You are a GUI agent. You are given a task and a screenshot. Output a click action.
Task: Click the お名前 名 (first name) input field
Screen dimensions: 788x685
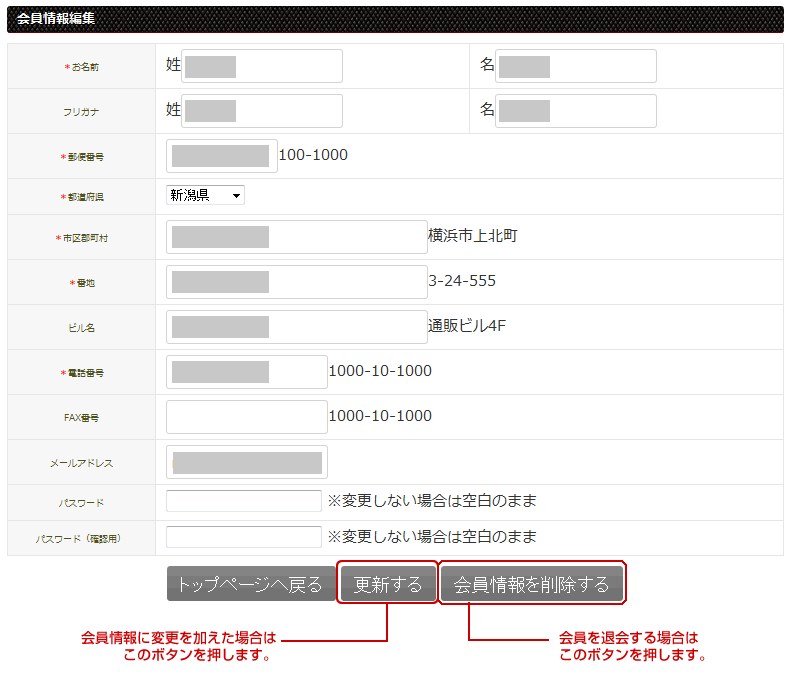576,66
